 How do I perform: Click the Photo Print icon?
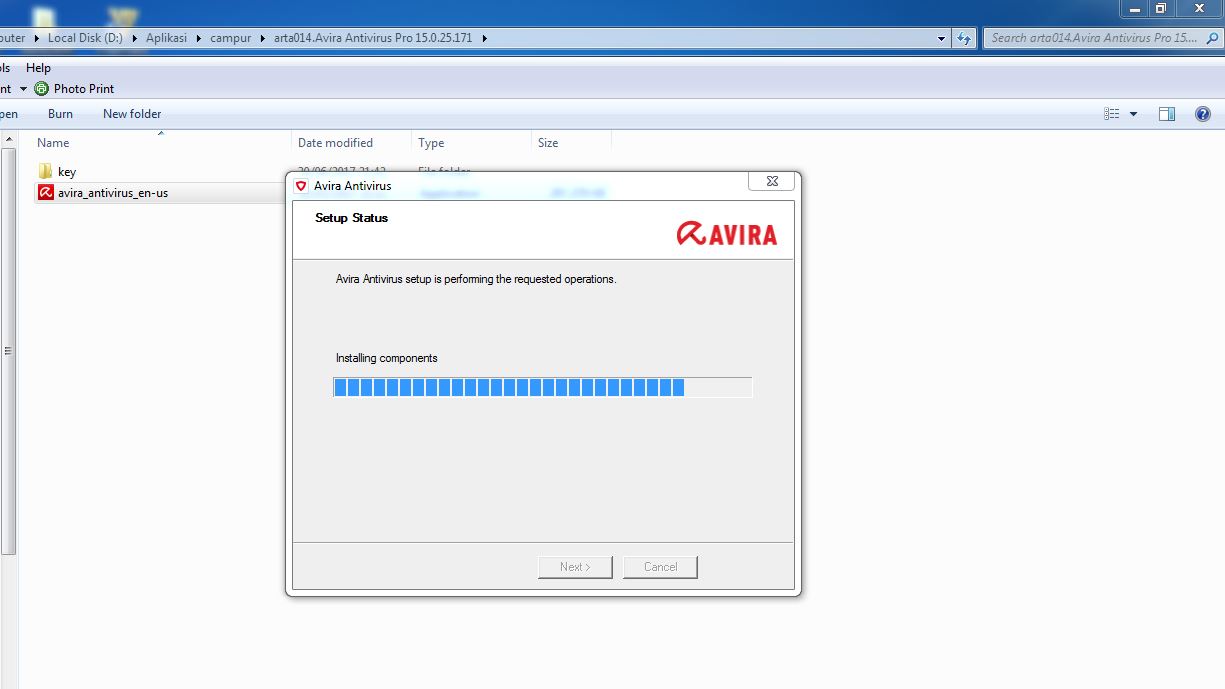point(41,88)
